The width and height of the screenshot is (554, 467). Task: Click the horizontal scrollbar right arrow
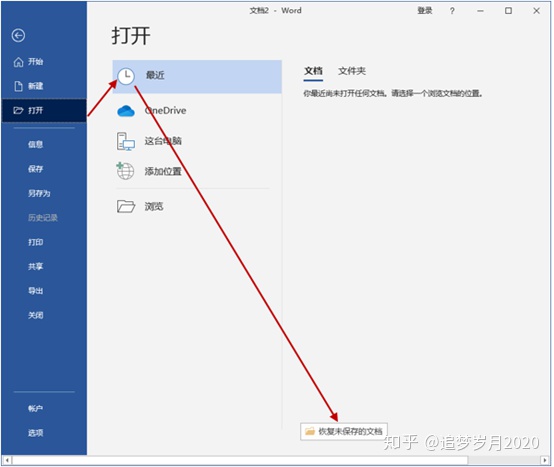pyautogui.click(x=545, y=460)
